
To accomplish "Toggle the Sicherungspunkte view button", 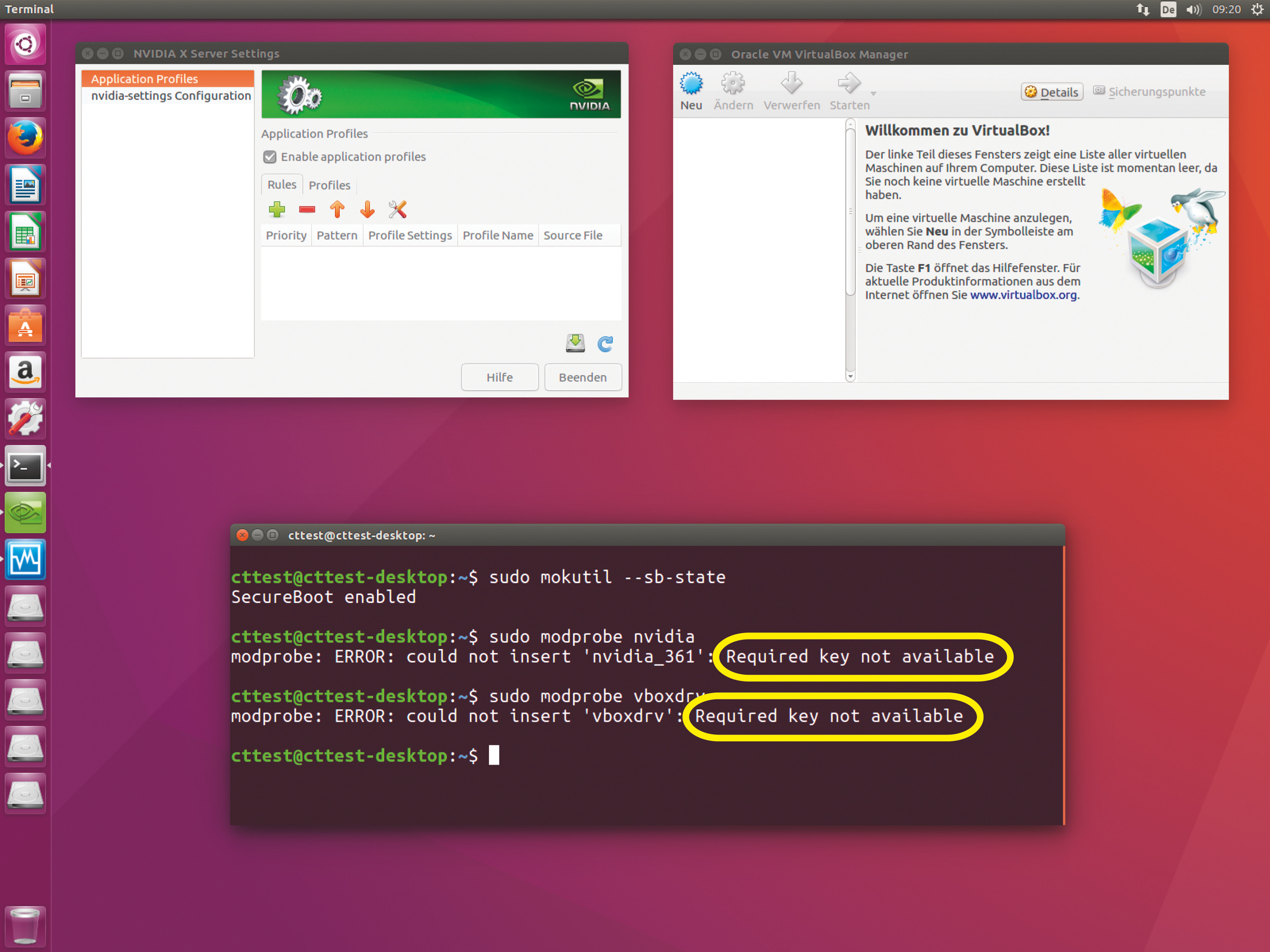I will [1149, 92].
